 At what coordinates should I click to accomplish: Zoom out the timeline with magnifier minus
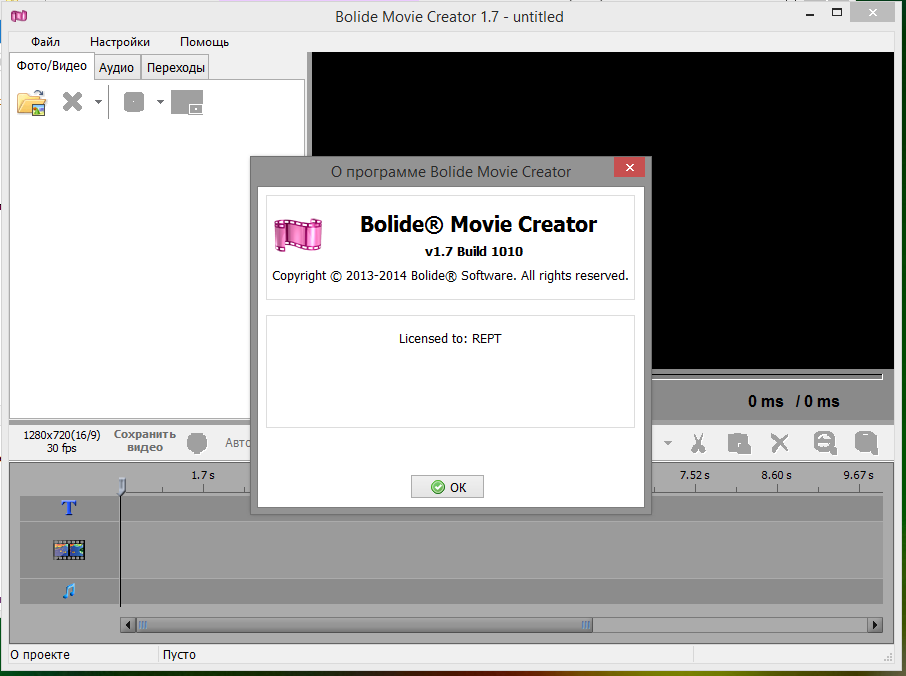tap(825, 443)
